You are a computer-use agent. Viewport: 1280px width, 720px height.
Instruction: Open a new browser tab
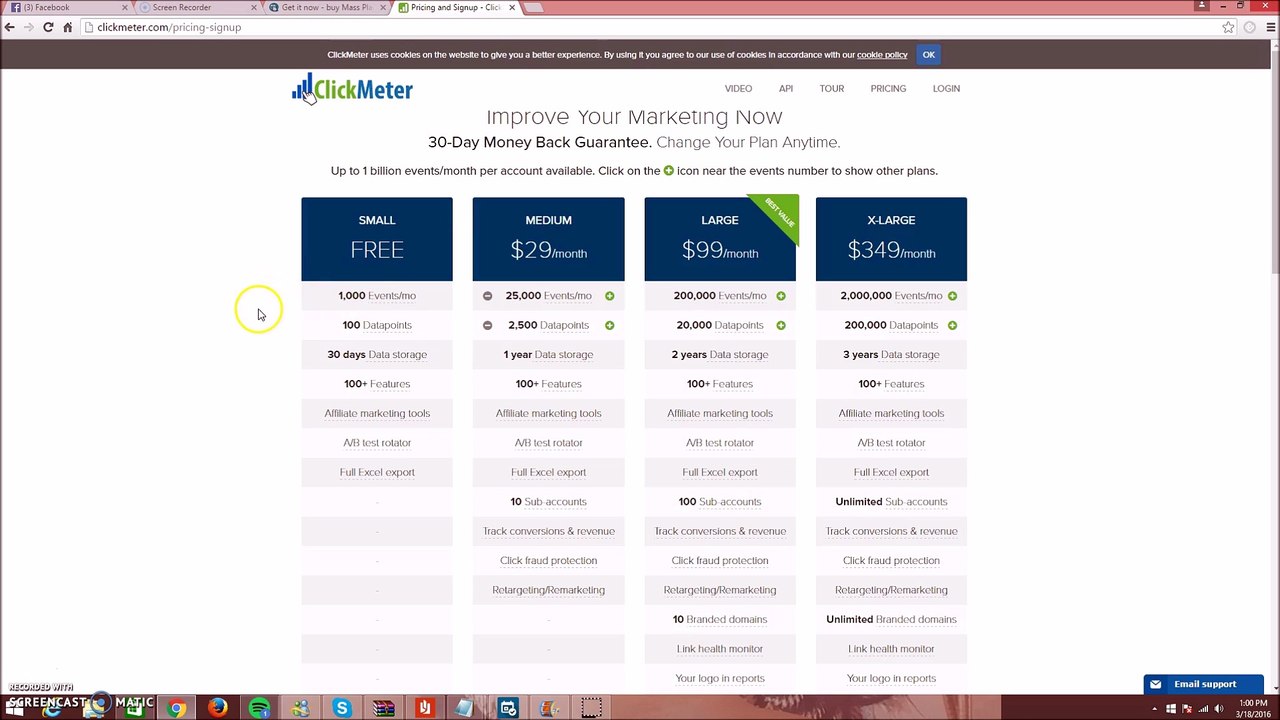pos(534,7)
